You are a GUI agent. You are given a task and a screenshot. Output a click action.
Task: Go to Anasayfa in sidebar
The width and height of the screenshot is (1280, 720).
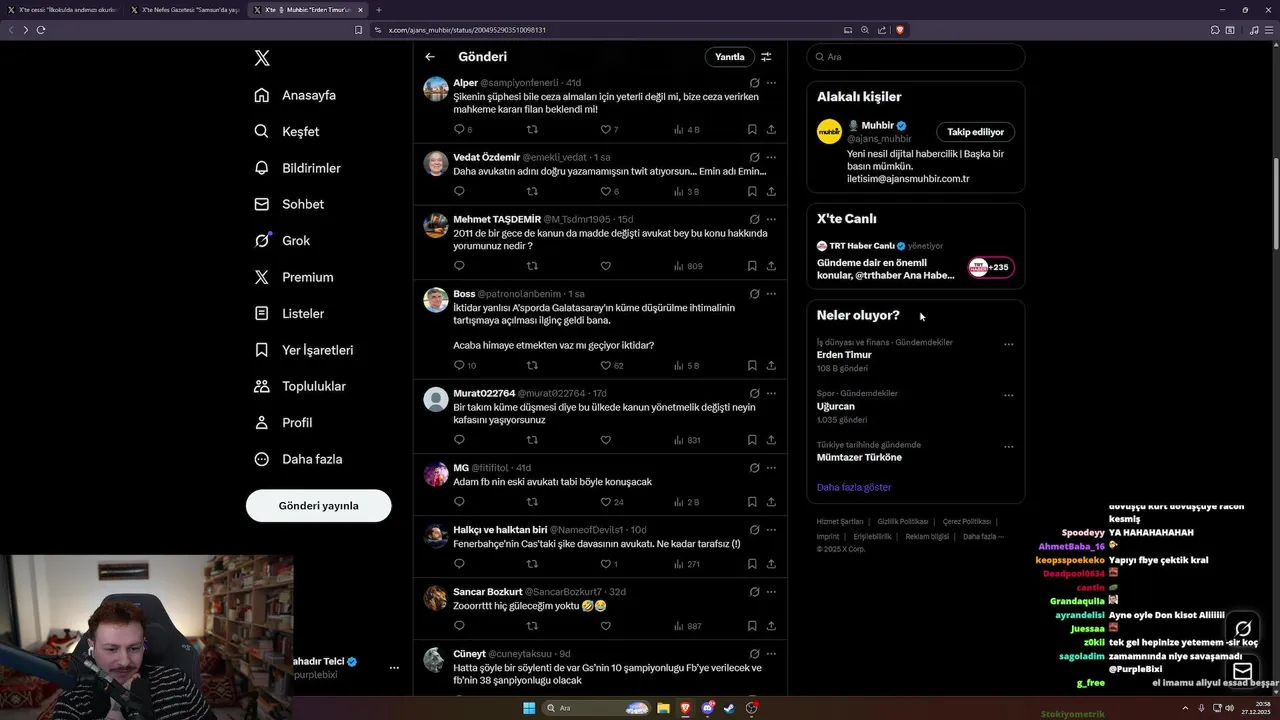click(295, 95)
